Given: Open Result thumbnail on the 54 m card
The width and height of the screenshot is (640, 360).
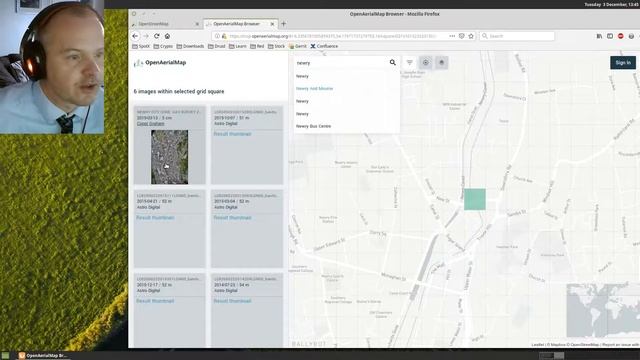Looking at the screenshot, I should (233, 301).
